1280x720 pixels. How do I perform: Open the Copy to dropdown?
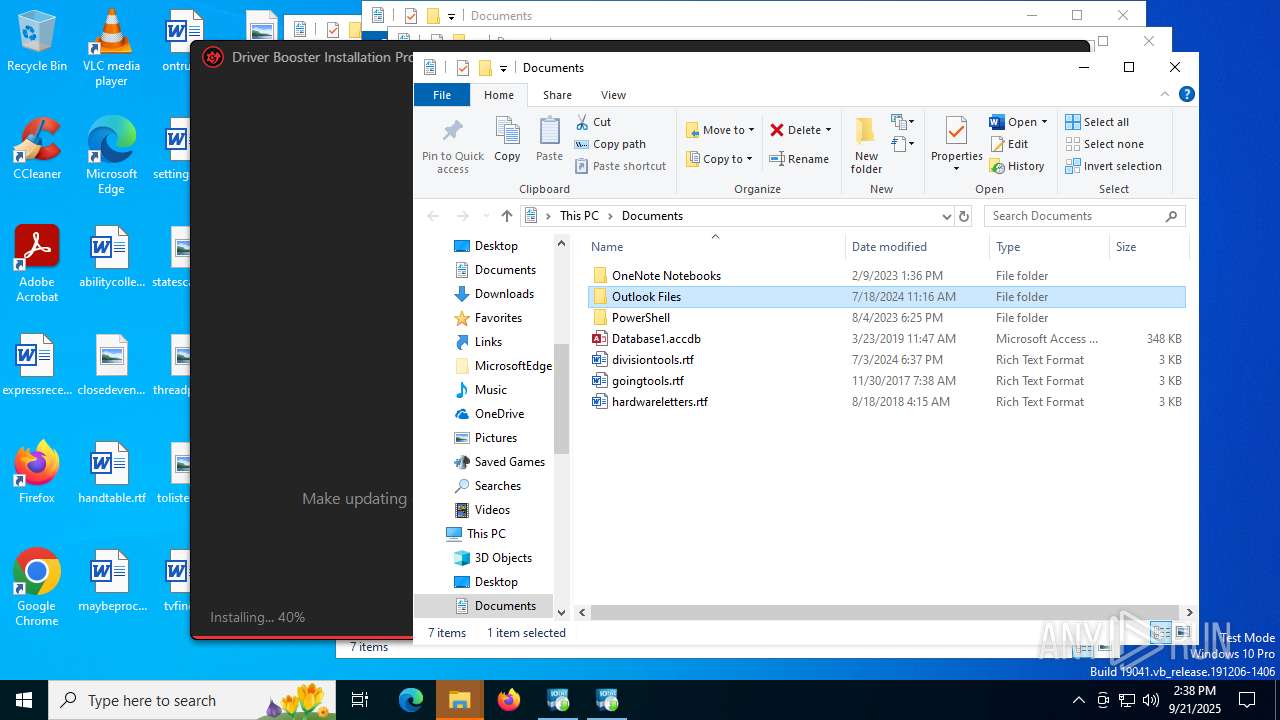(x=720, y=159)
